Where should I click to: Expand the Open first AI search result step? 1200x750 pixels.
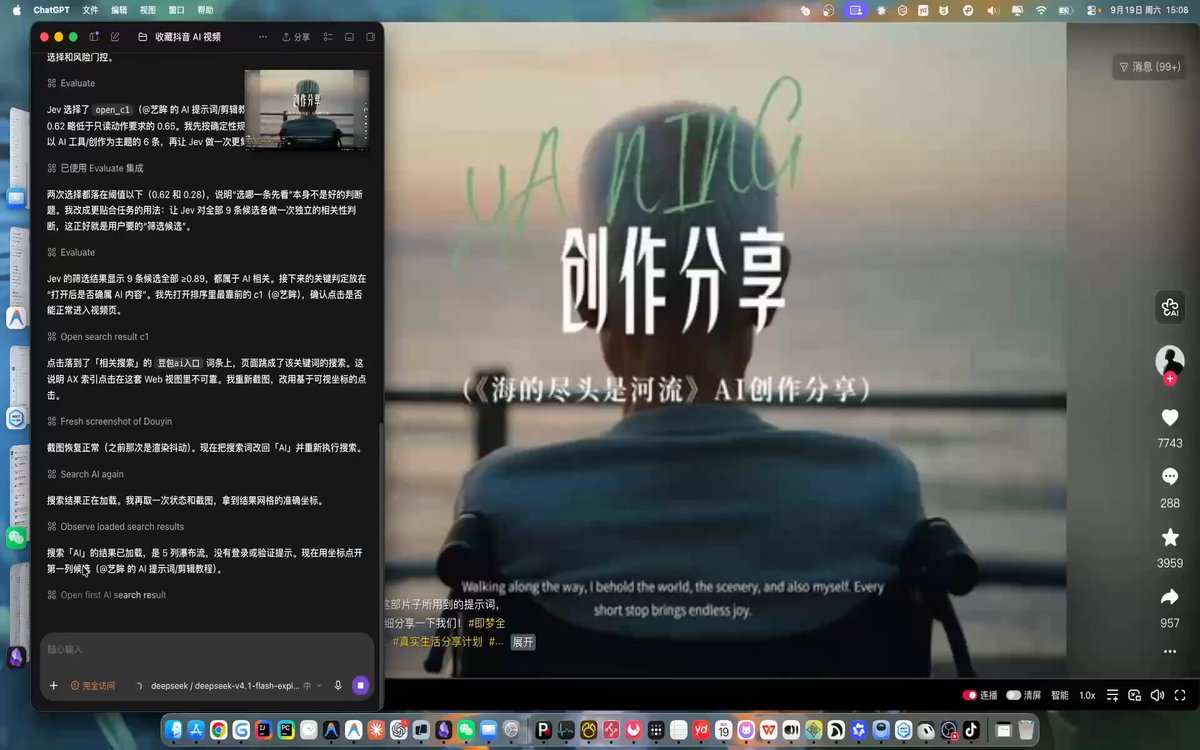pos(106,595)
